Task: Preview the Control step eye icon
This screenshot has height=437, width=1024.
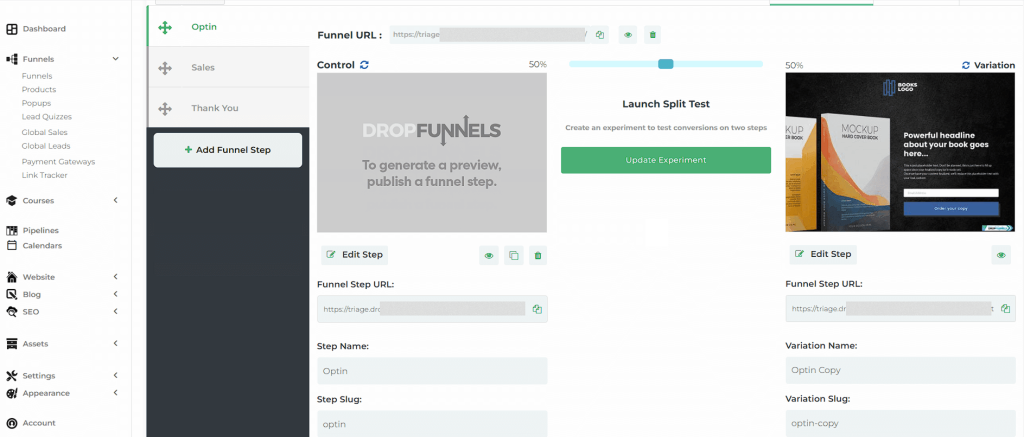Action: point(488,255)
